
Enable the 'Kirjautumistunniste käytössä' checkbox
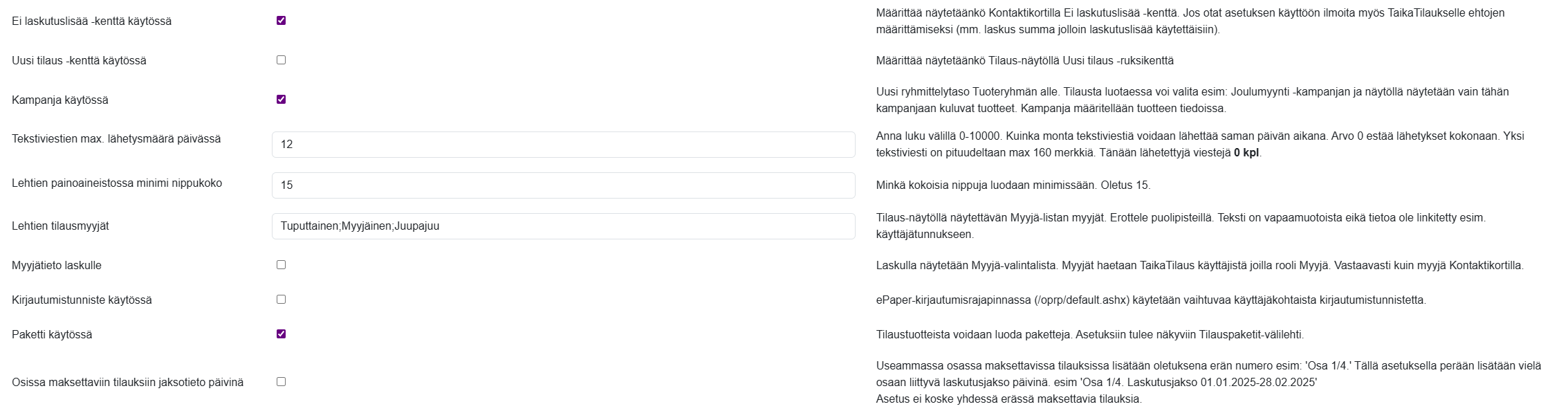tap(281, 300)
